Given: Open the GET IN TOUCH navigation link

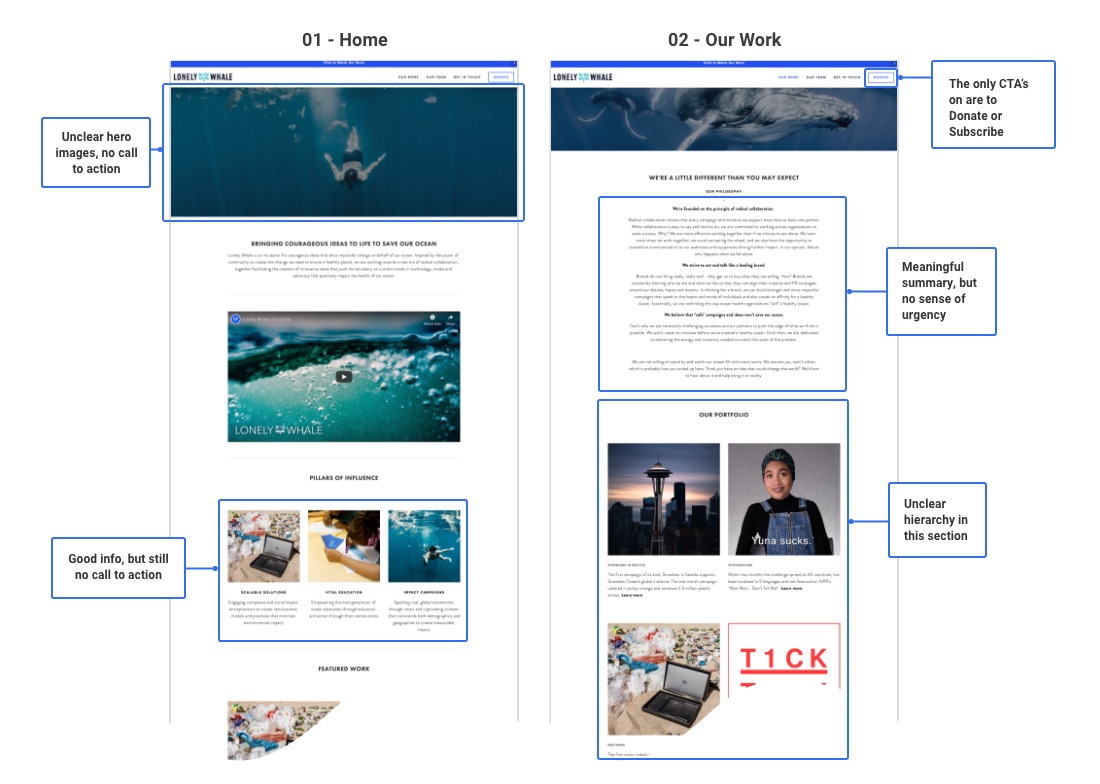Looking at the screenshot, I should point(466,76).
